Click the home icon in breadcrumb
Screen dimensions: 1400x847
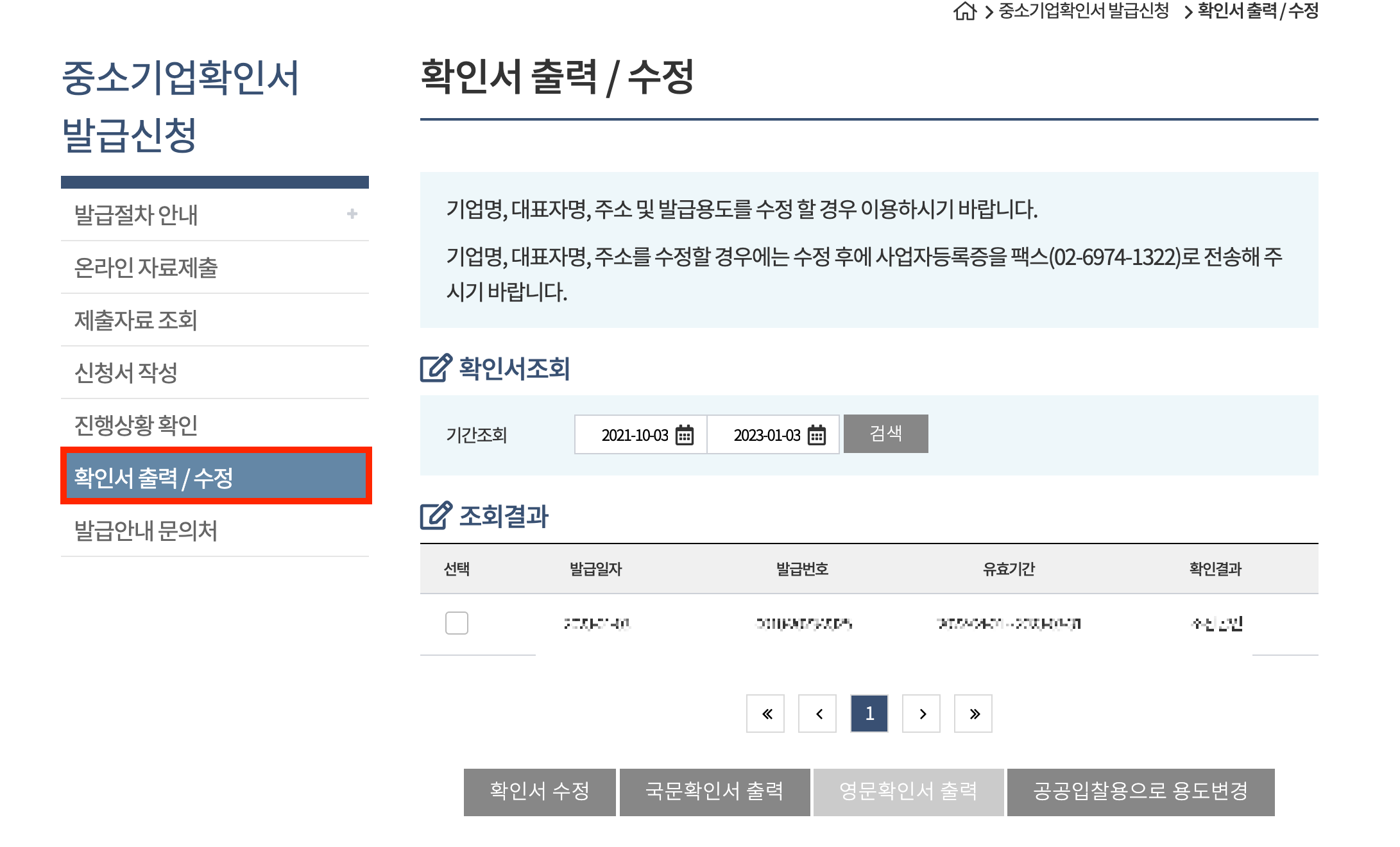[x=964, y=11]
